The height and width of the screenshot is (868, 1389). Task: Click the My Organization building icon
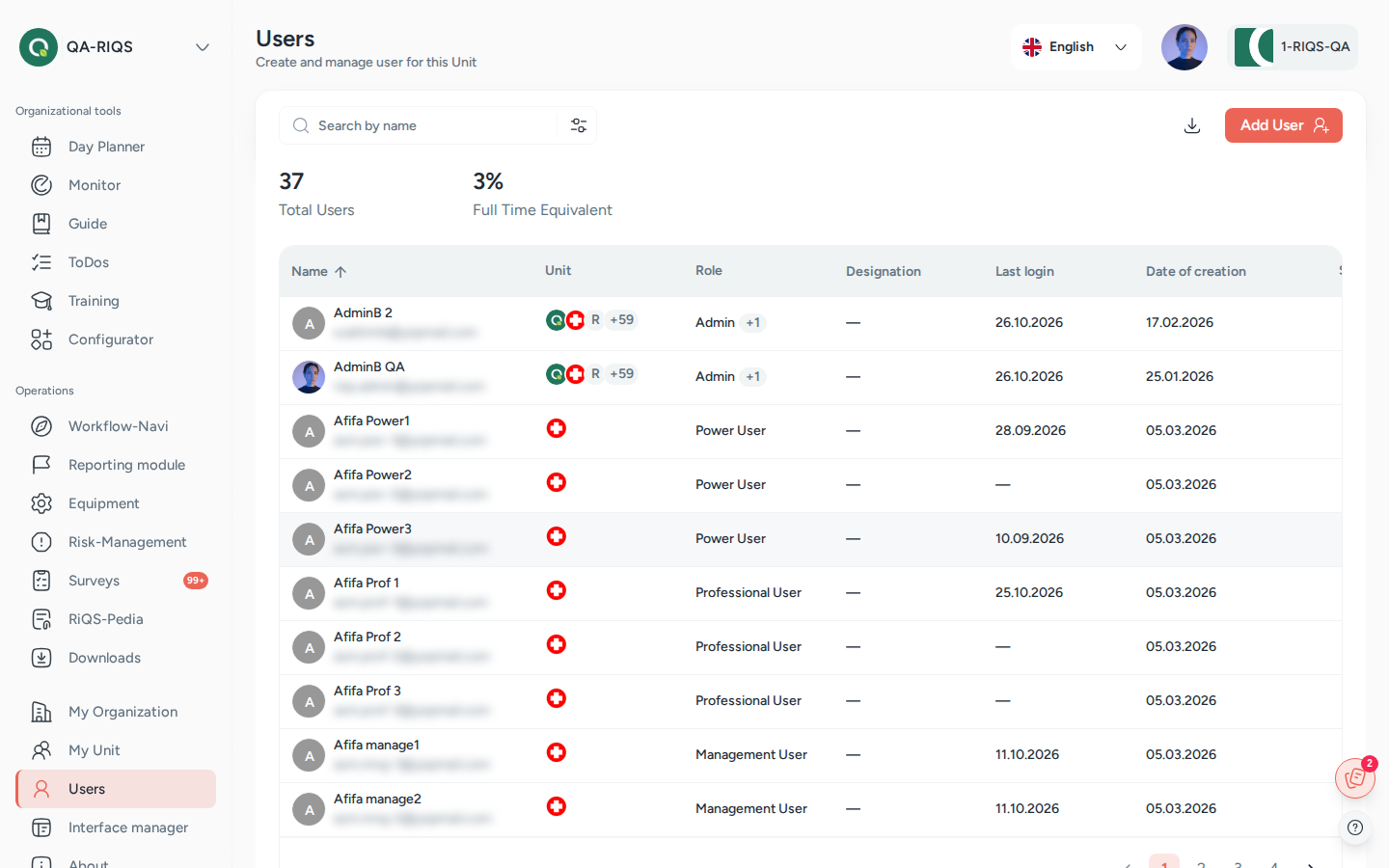(41, 712)
